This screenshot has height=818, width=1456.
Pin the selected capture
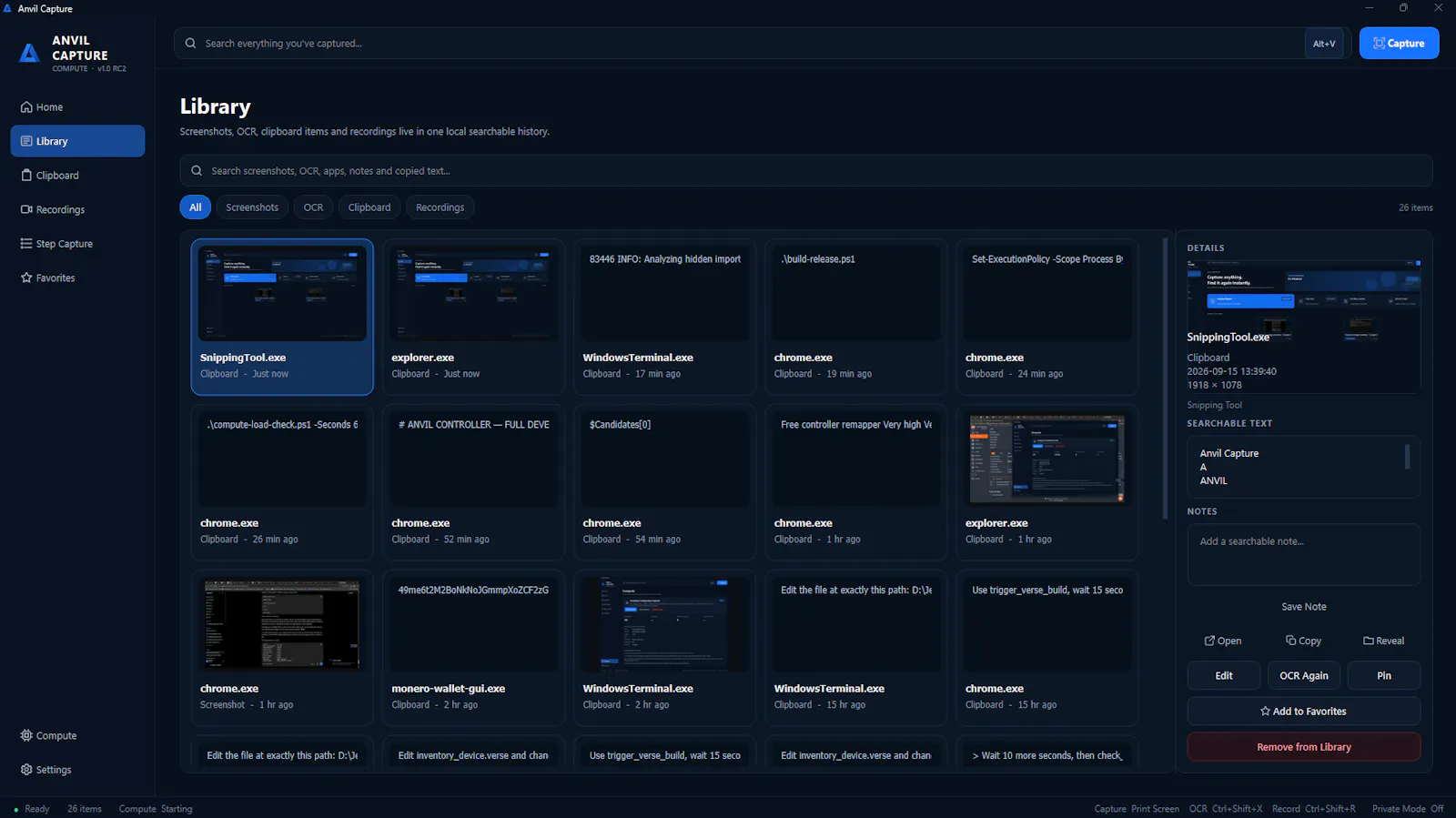point(1384,675)
